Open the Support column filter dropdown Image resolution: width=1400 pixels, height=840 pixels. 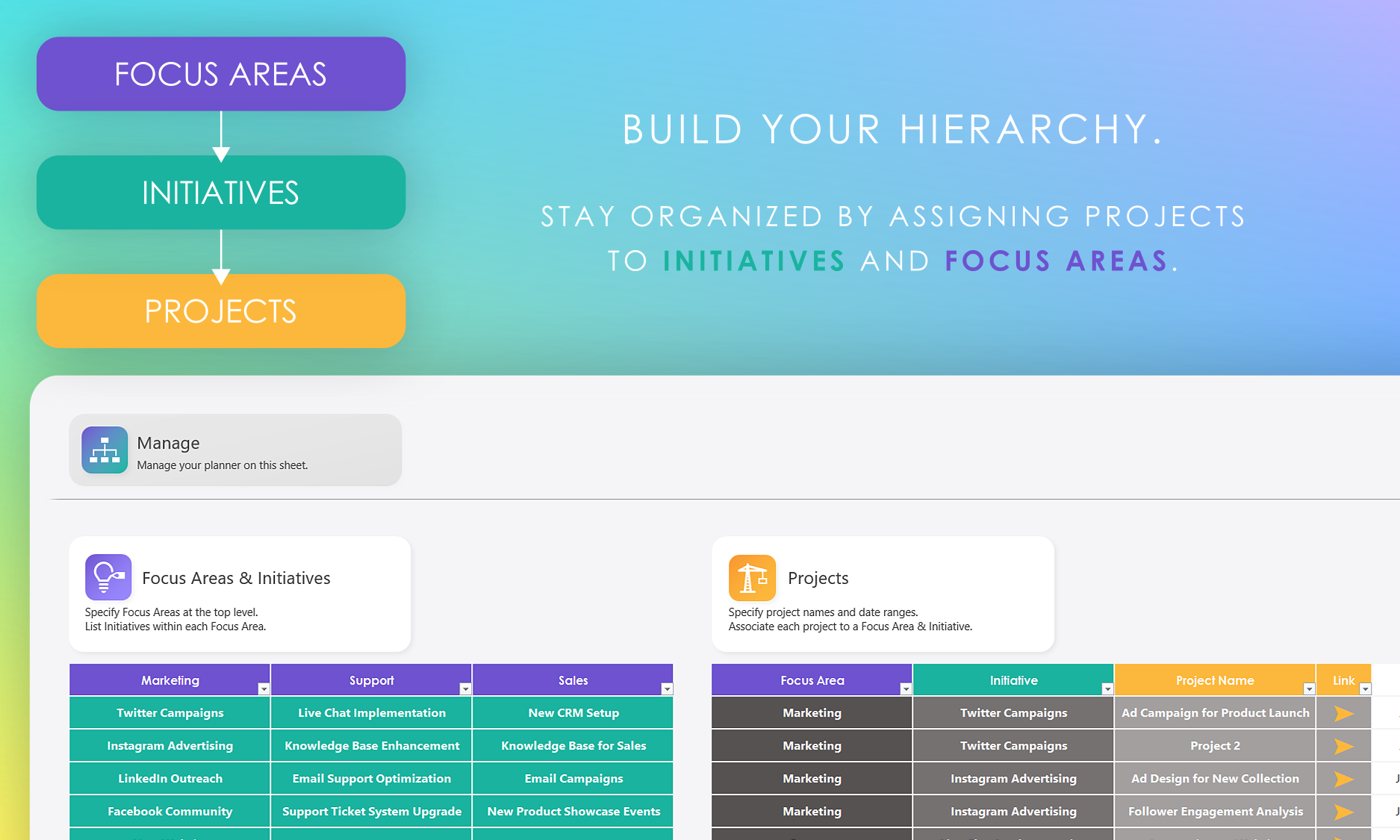tap(465, 689)
